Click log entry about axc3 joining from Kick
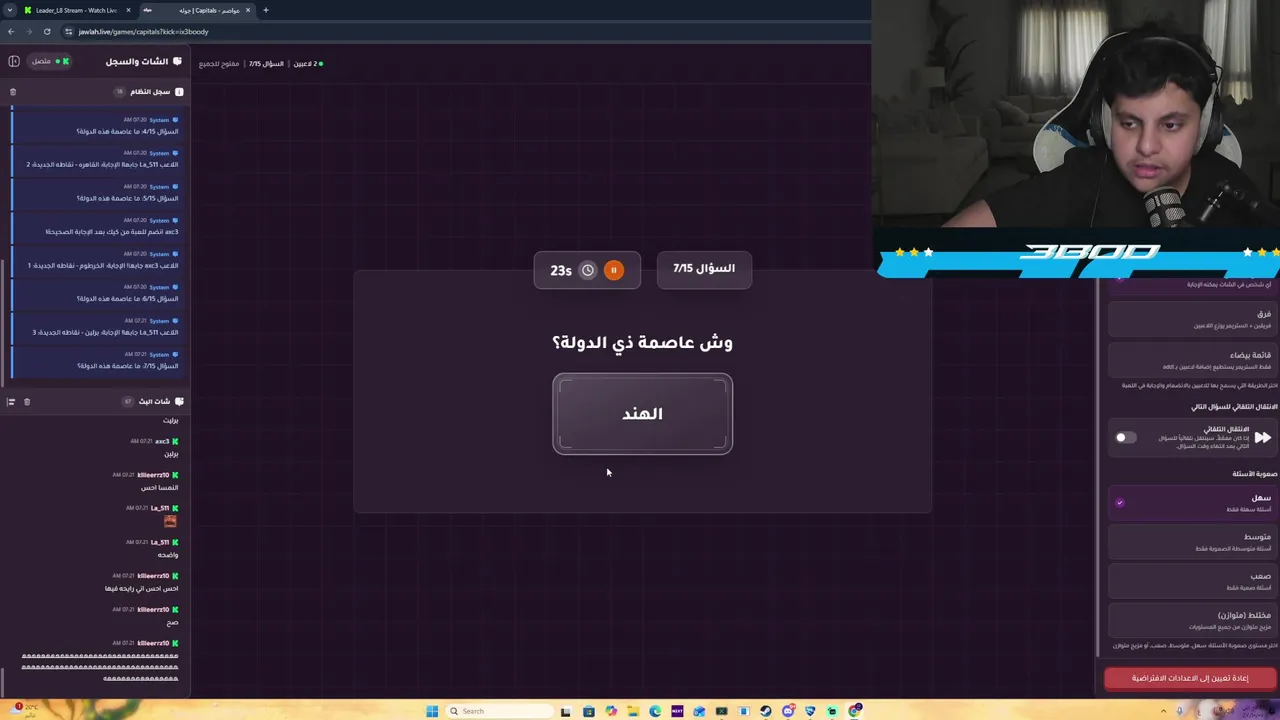The height and width of the screenshot is (720, 1280). pyautogui.click(x=97, y=226)
